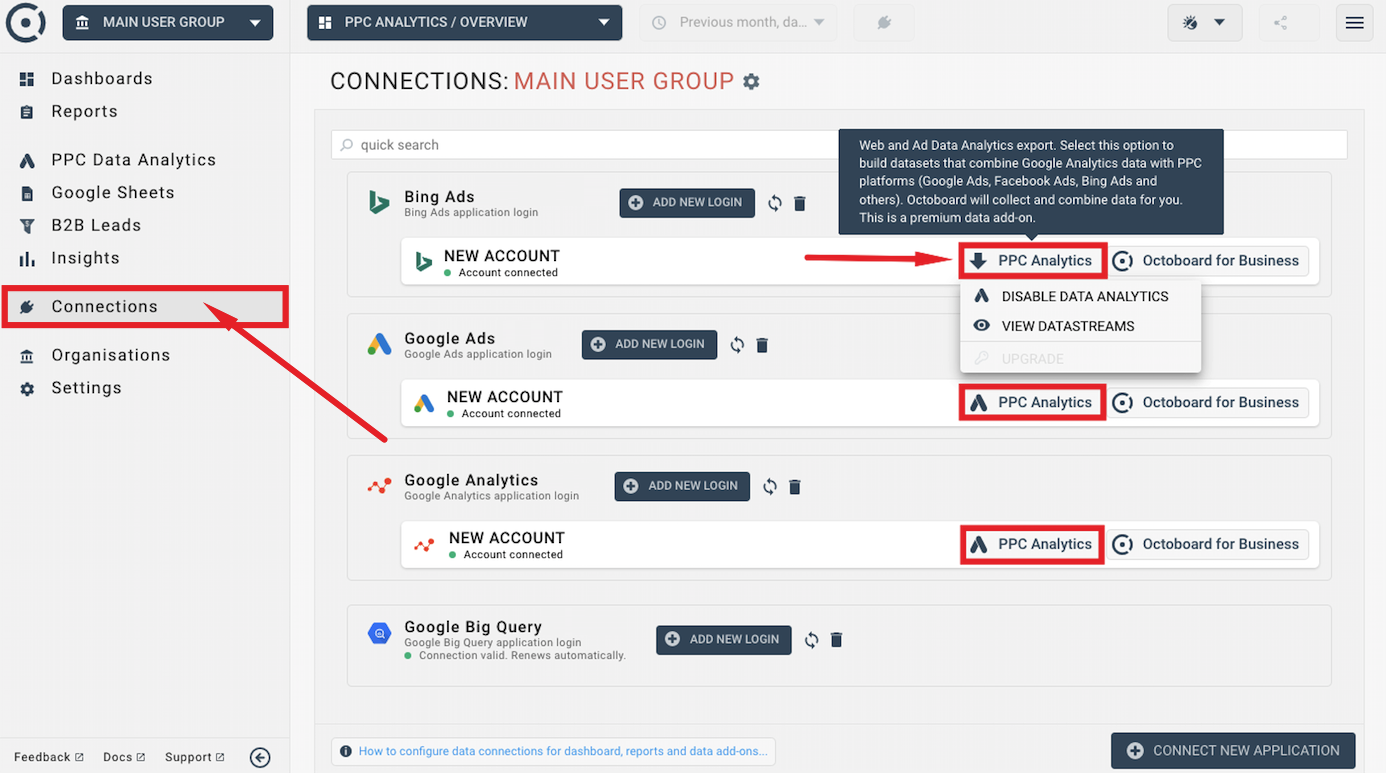1386x773 pixels.
Task: Refresh the Google Analytics connection
Action: click(x=770, y=487)
